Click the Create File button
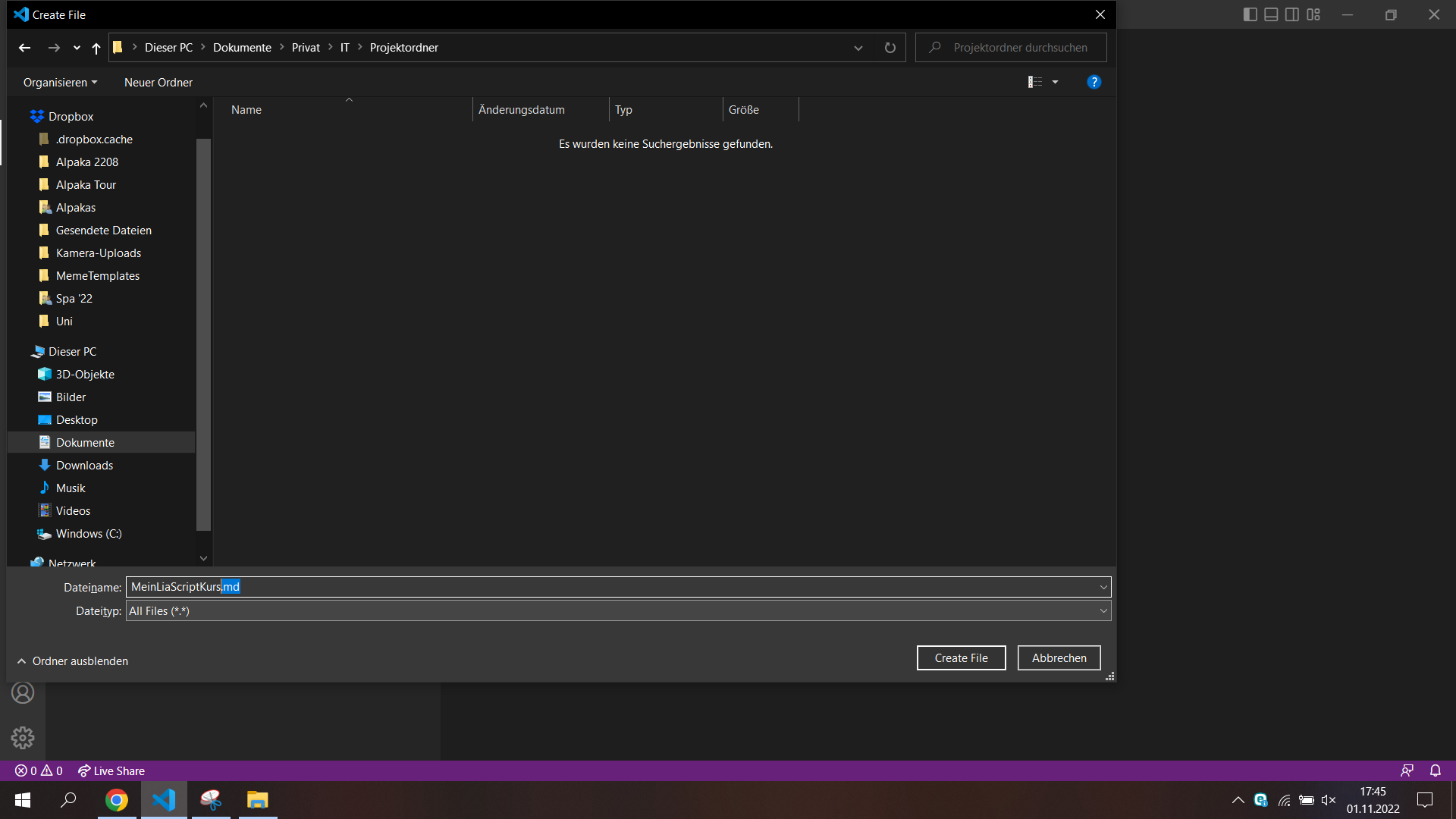This screenshot has height=819, width=1456. tap(961, 657)
